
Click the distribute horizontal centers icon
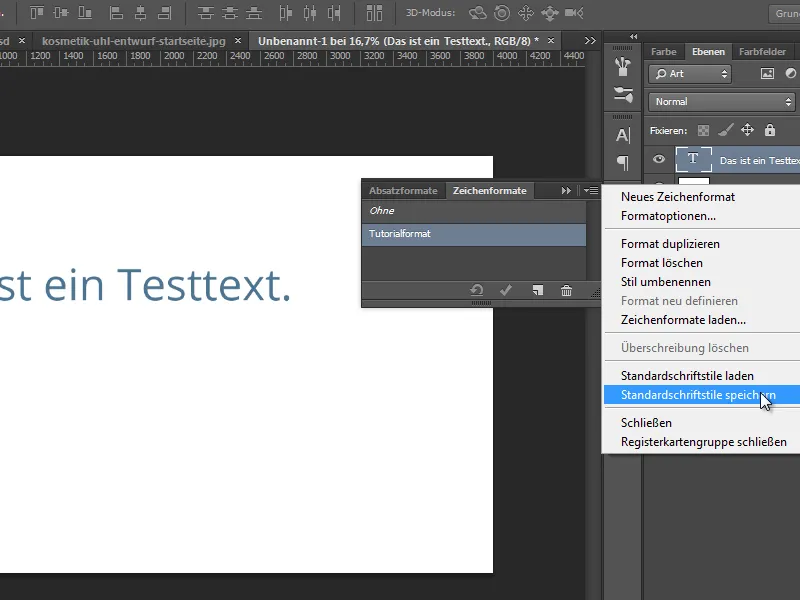(310, 13)
